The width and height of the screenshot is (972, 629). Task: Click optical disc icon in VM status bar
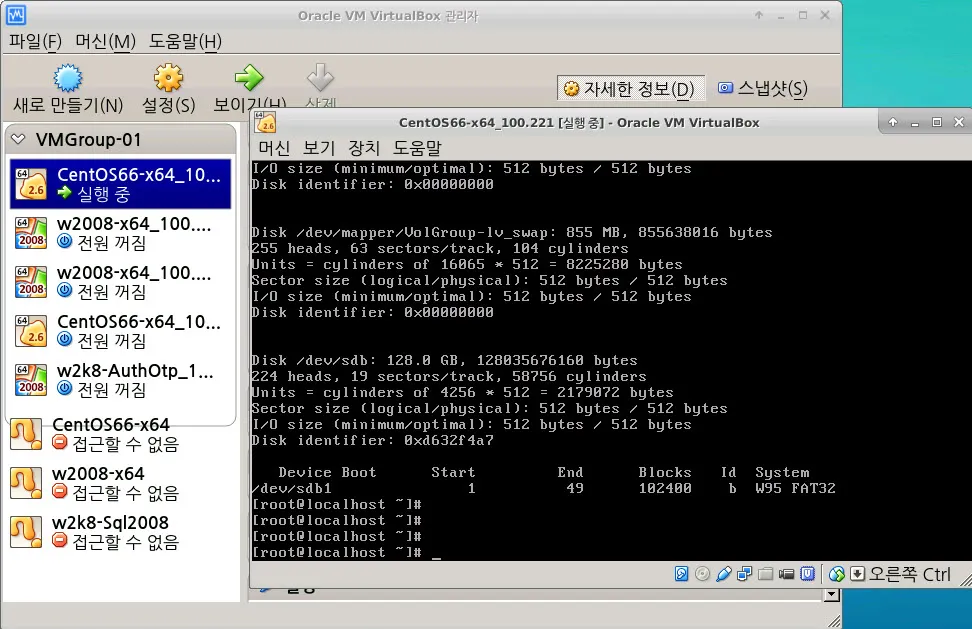pos(702,574)
